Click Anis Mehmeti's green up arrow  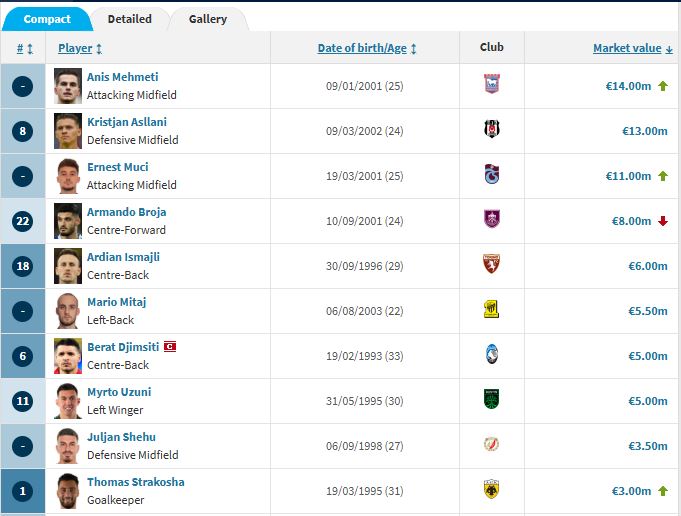tap(662, 86)
